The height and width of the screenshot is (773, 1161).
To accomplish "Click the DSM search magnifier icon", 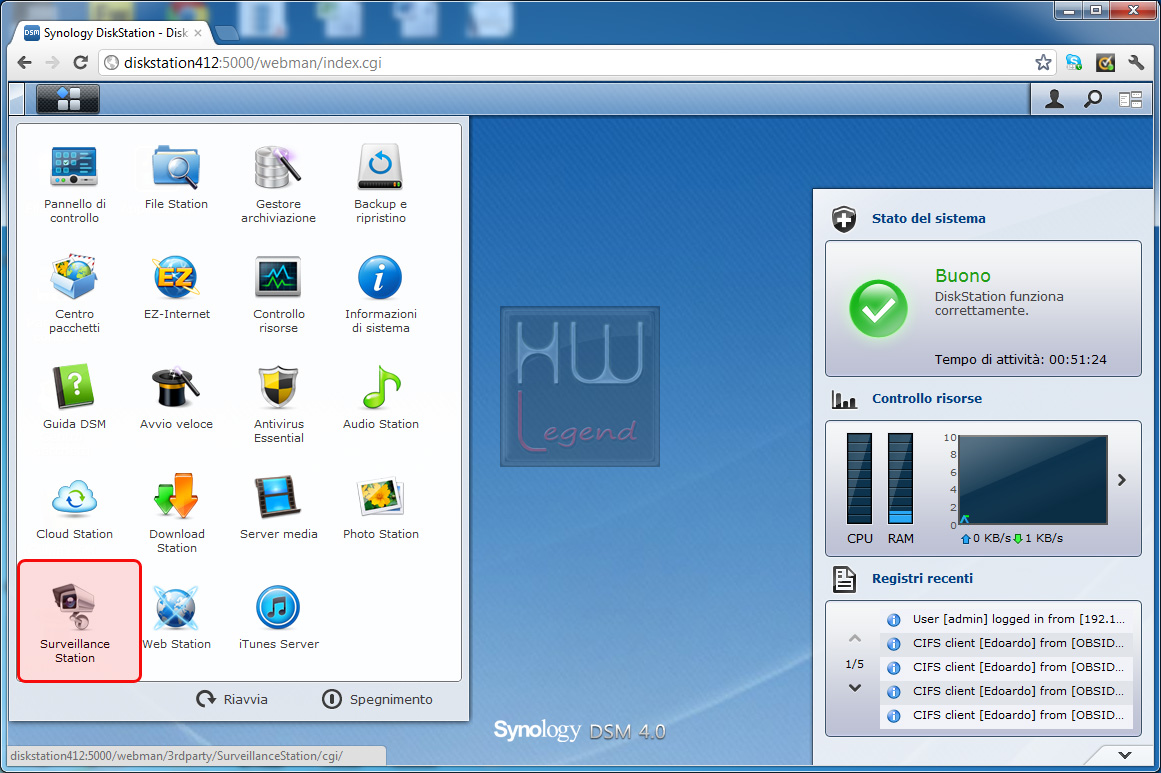I will coord(1093,98).
